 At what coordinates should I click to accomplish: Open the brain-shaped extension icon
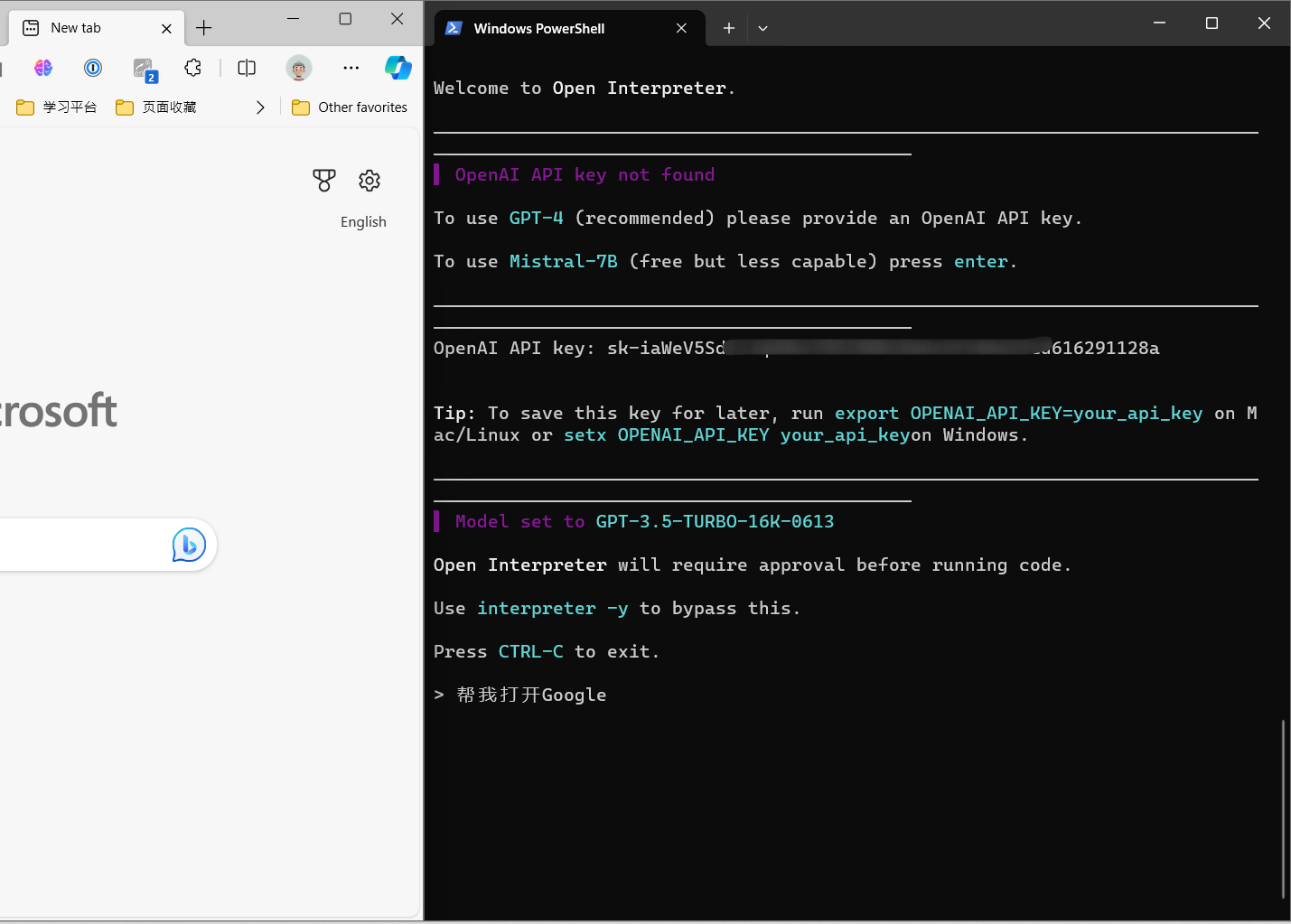pos(43,68)
